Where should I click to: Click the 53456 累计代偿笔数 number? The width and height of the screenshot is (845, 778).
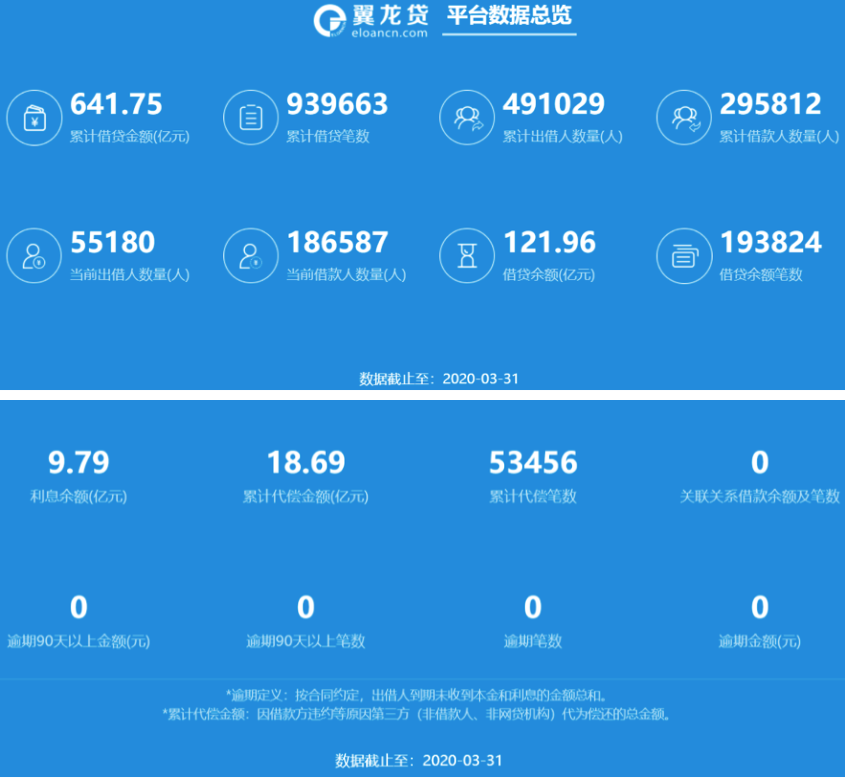click(x=533, y=462)
